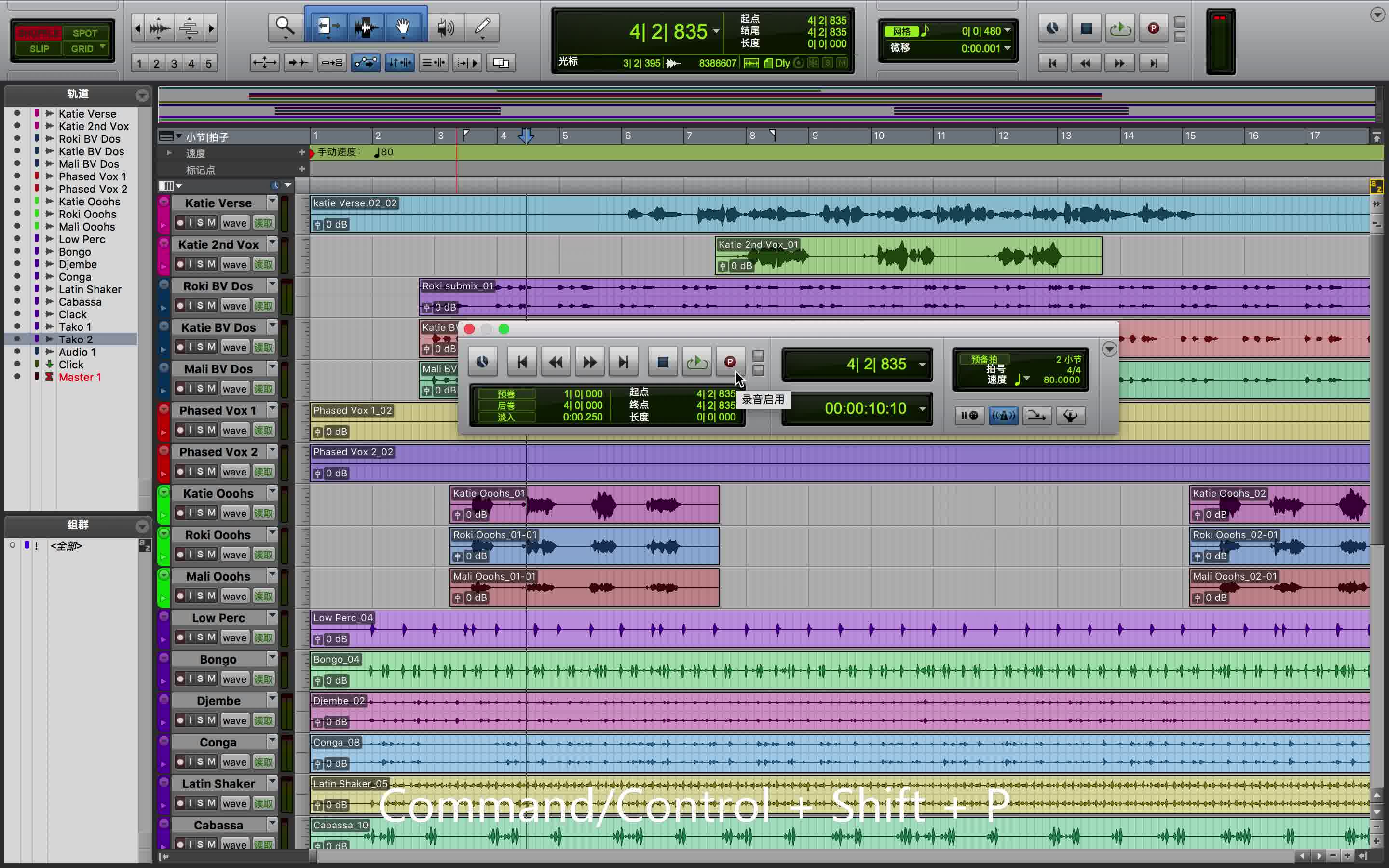Expand the tempo ruler disclosure triangle
Screen dimensions: 1389x868
[169, 153]
